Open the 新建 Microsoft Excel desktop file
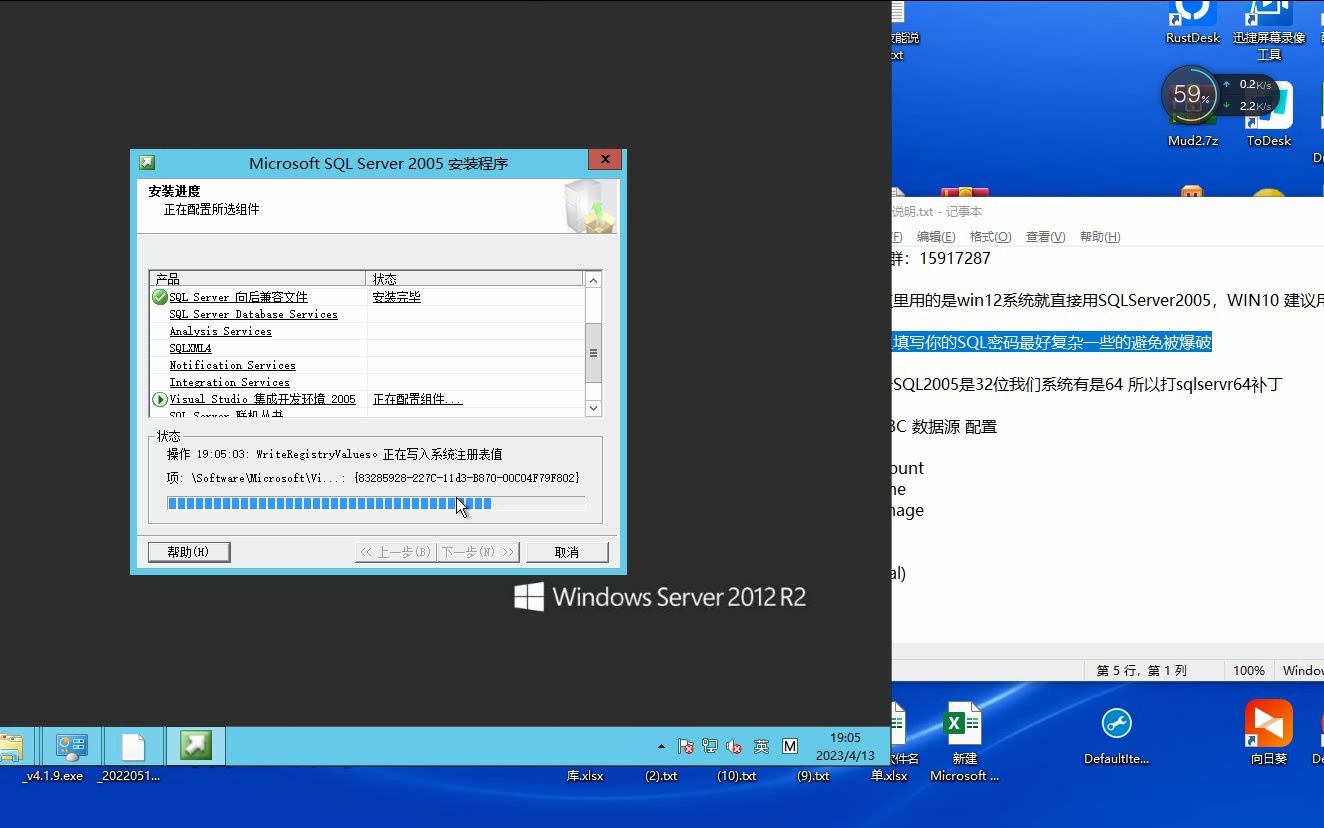The height and width of the screenshot is (828, 1324). point(964,741)
